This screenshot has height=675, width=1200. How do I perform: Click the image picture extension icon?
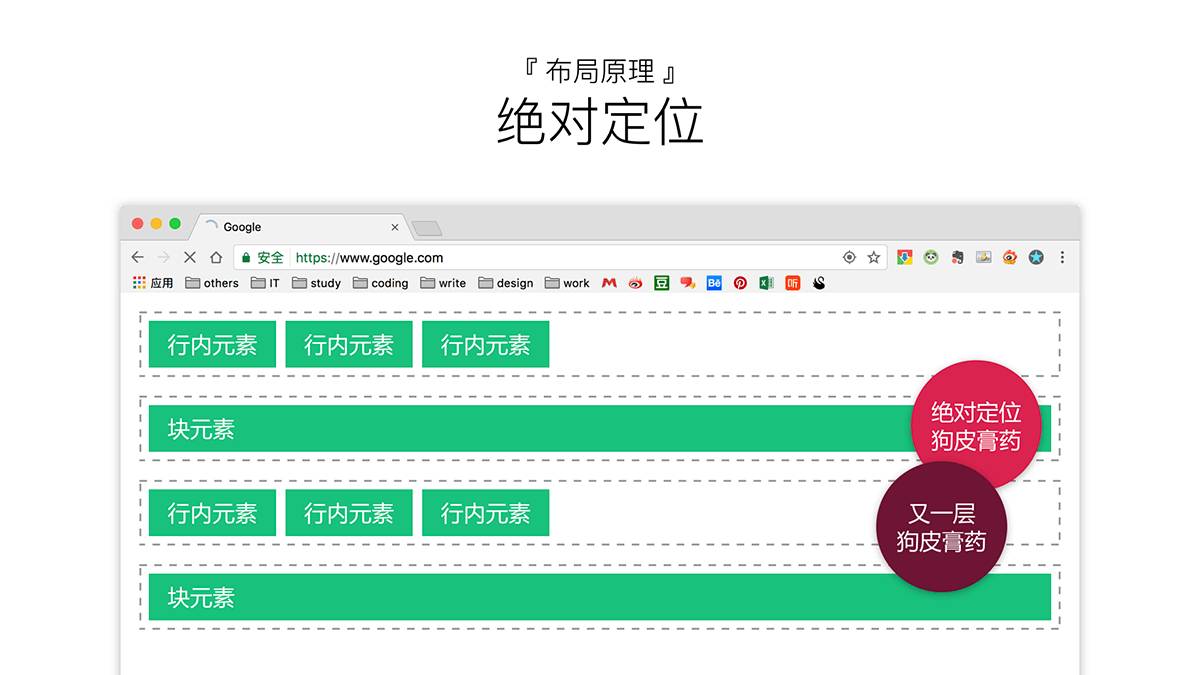point(984,257)
